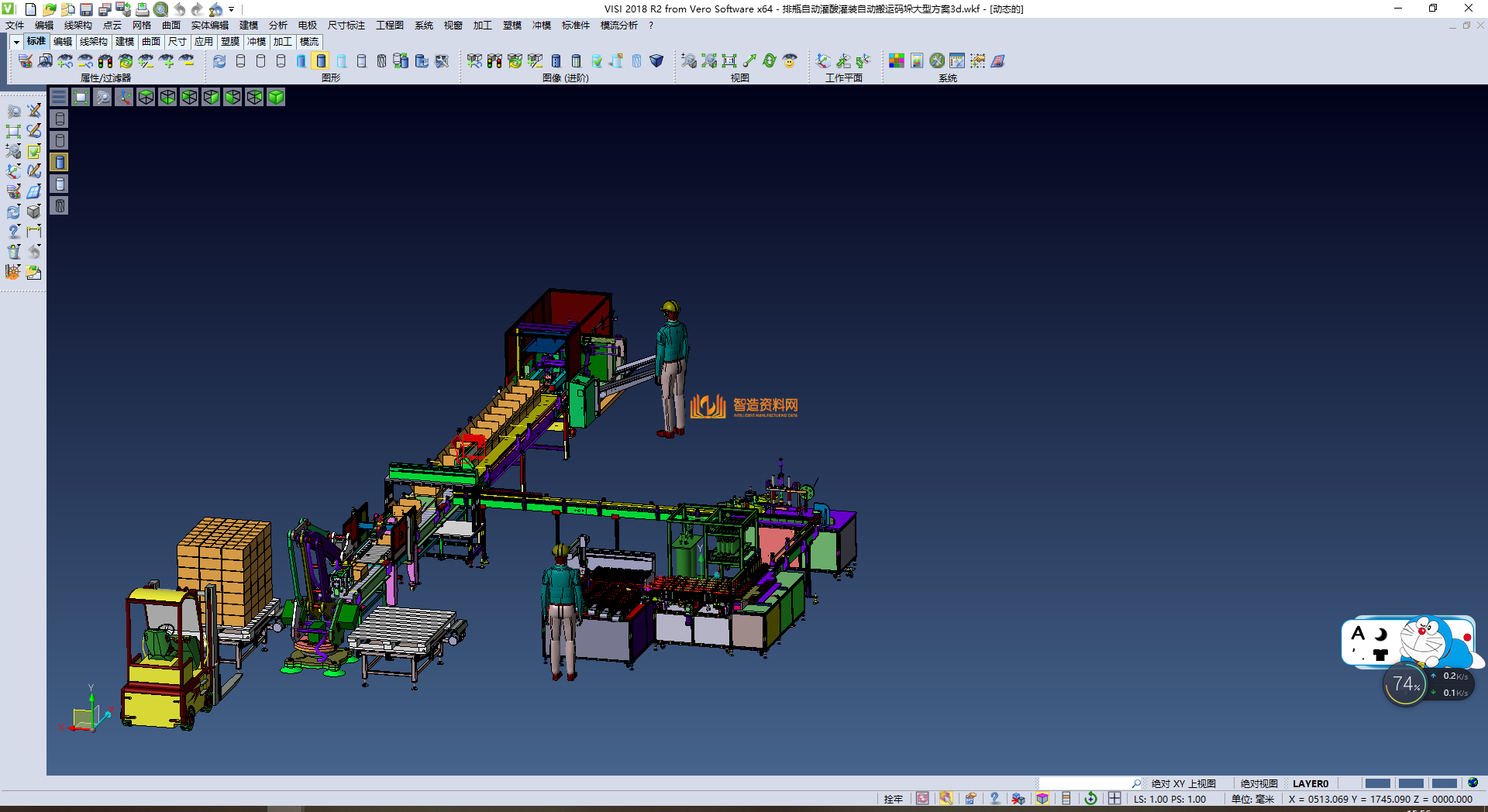Select the highlighted shaded cylinder display mode
Image resolution: width=1488 pixels, height=812 pixels.
pos(321,61)
